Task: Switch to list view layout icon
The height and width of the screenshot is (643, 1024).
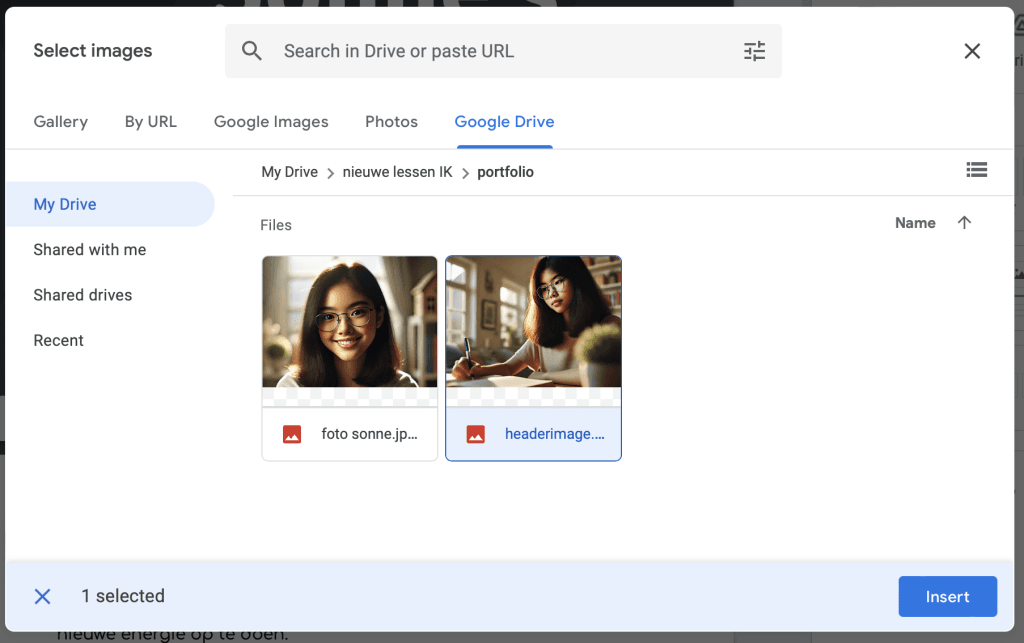Action: (976, 170)
